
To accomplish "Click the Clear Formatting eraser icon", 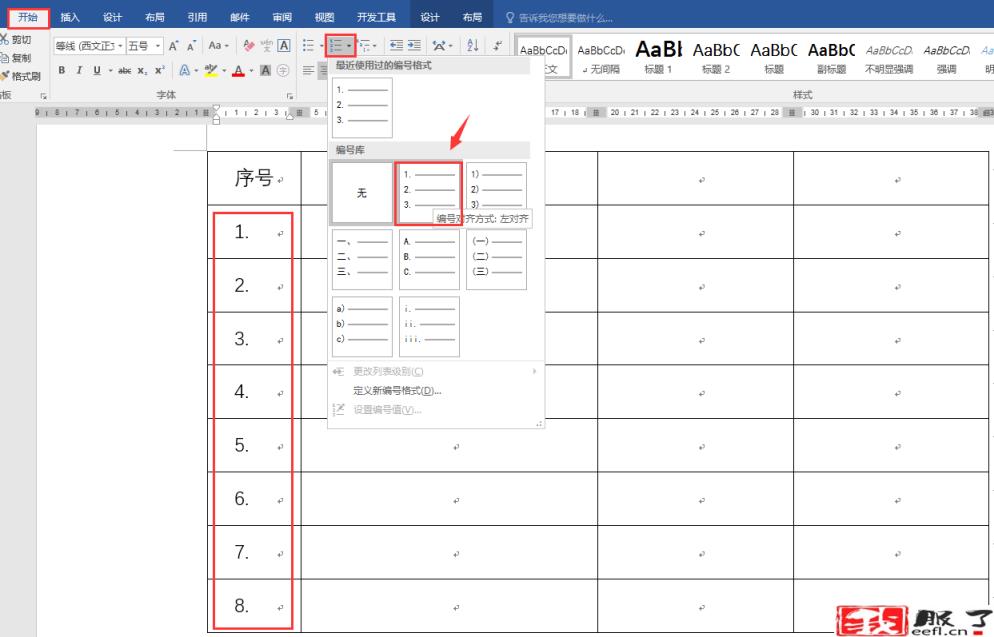I will click(249, 46).
